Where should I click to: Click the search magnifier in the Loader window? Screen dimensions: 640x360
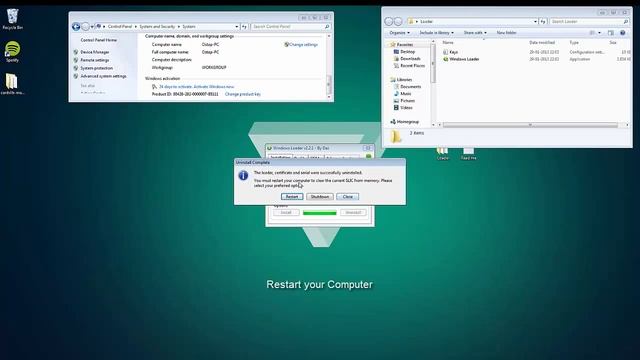pos(626,21)
